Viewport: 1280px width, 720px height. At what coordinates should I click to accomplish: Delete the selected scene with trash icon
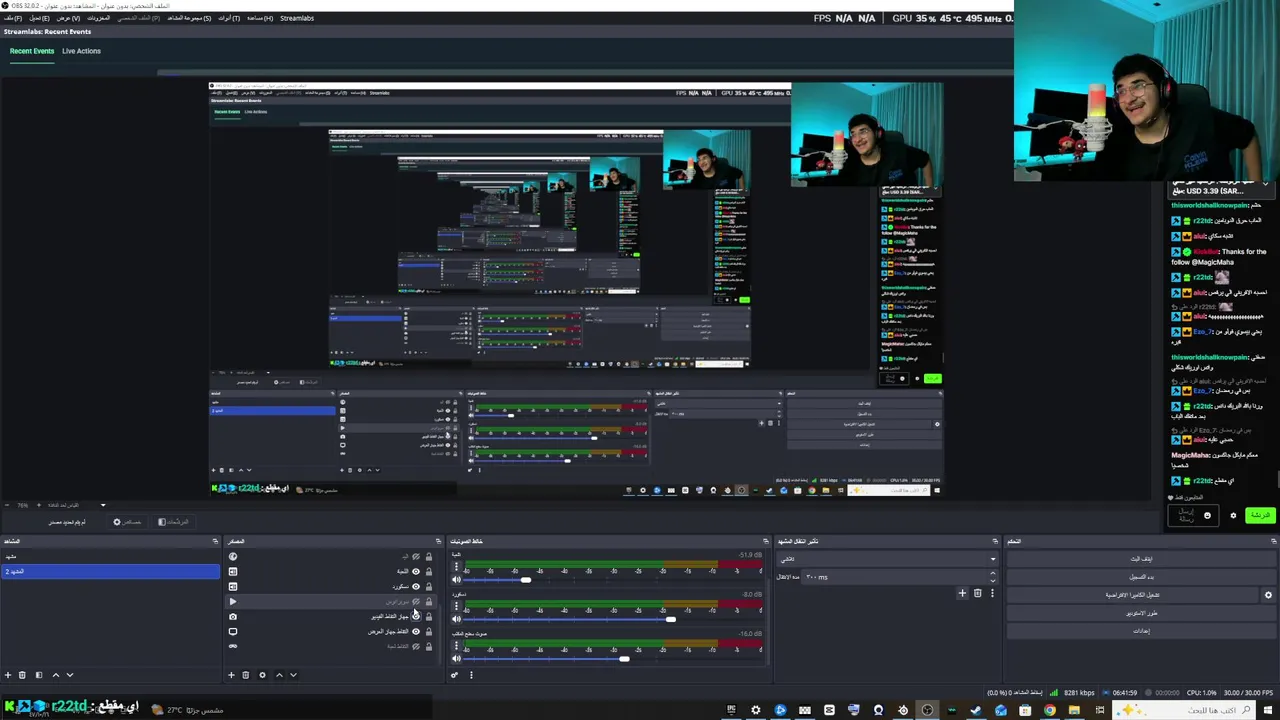(22, 675)
